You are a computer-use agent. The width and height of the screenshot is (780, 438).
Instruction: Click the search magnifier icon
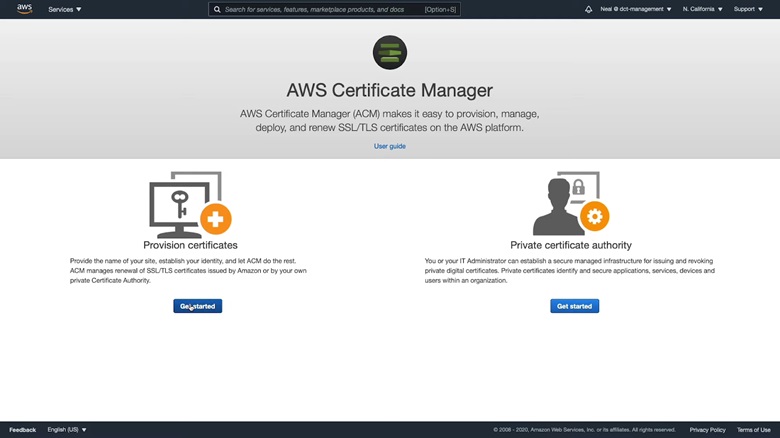tap(217, 9)
